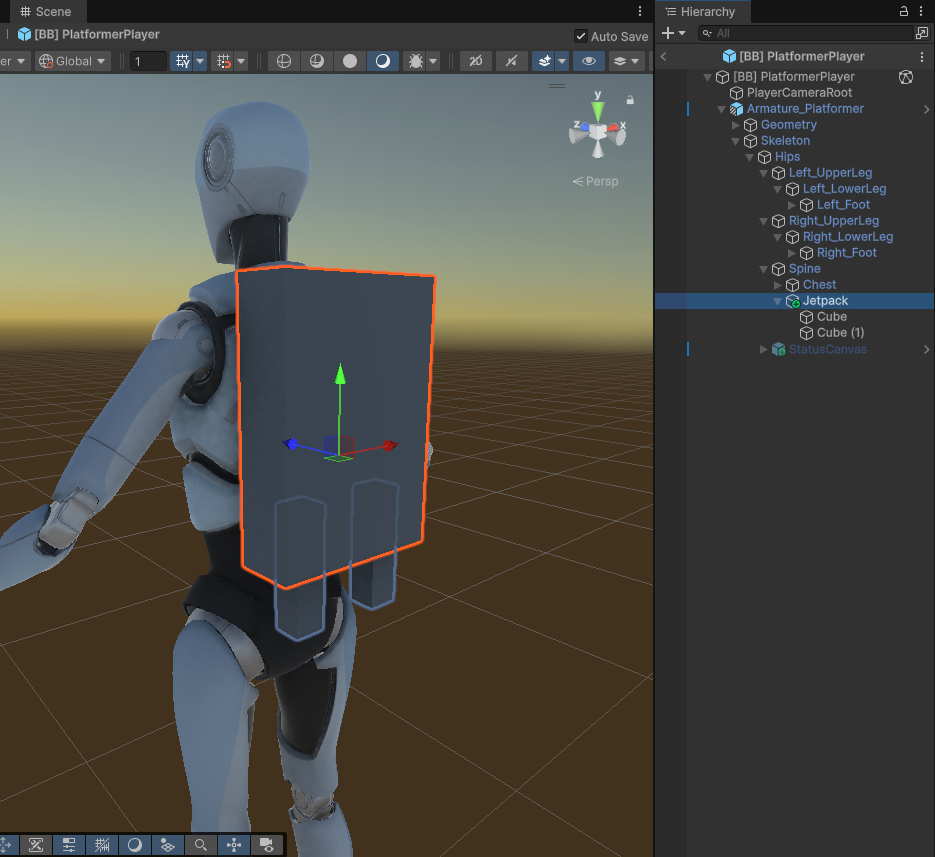Toggle the debug draw mode bug icon
935x857 pixels.
415,61
